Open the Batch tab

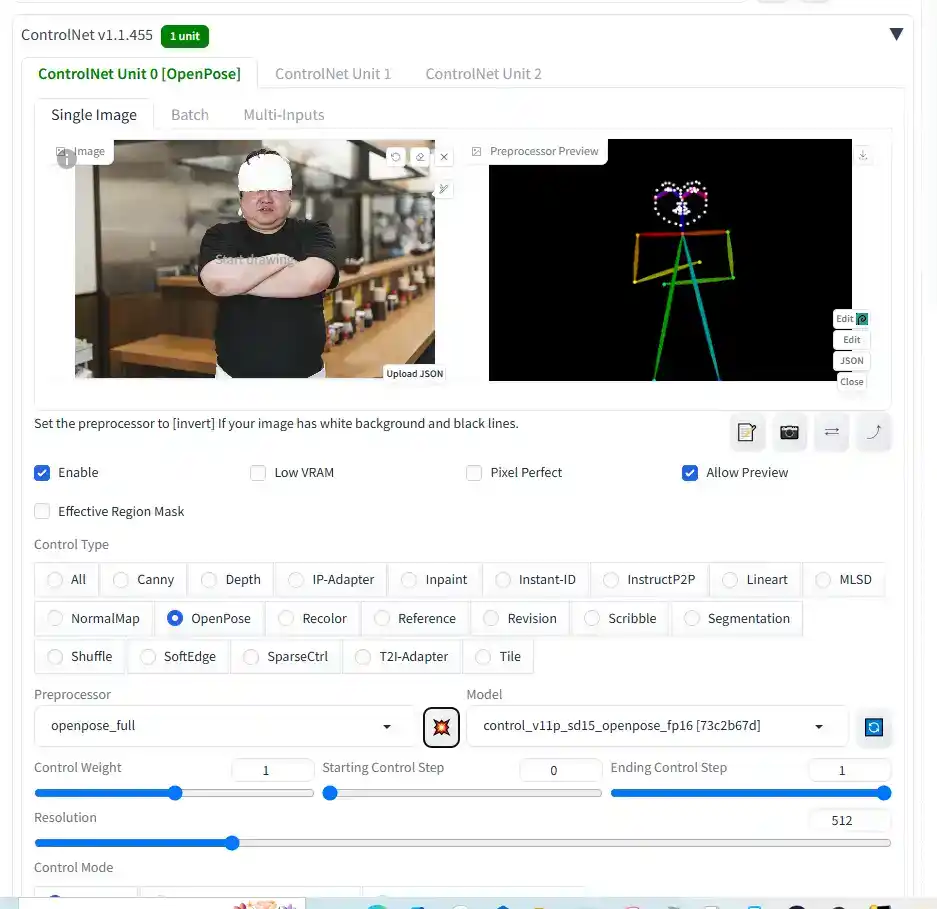(x=190, y=114)
